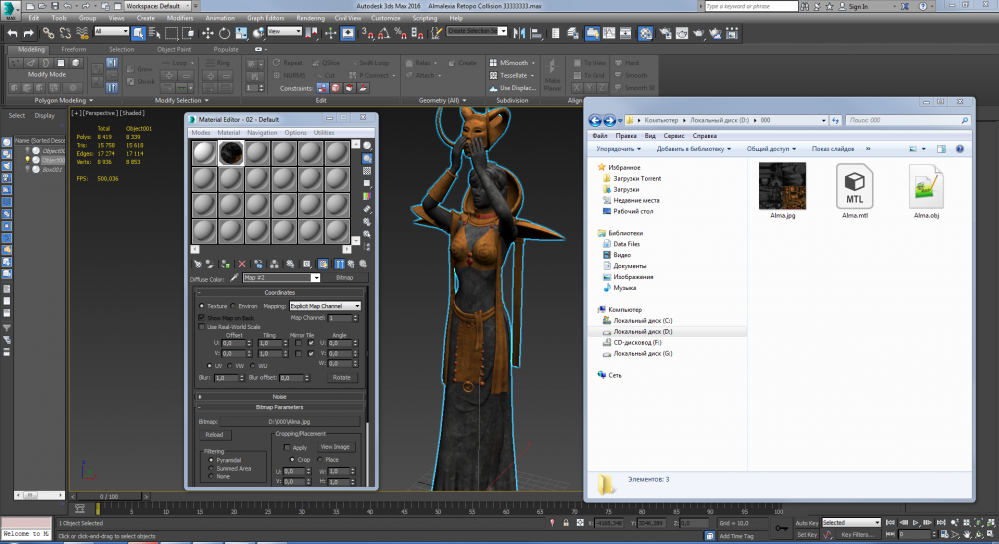Switch to Object Paint ribbon tab
The height and width of the screenshot is (544, 999).
(174, 49)
